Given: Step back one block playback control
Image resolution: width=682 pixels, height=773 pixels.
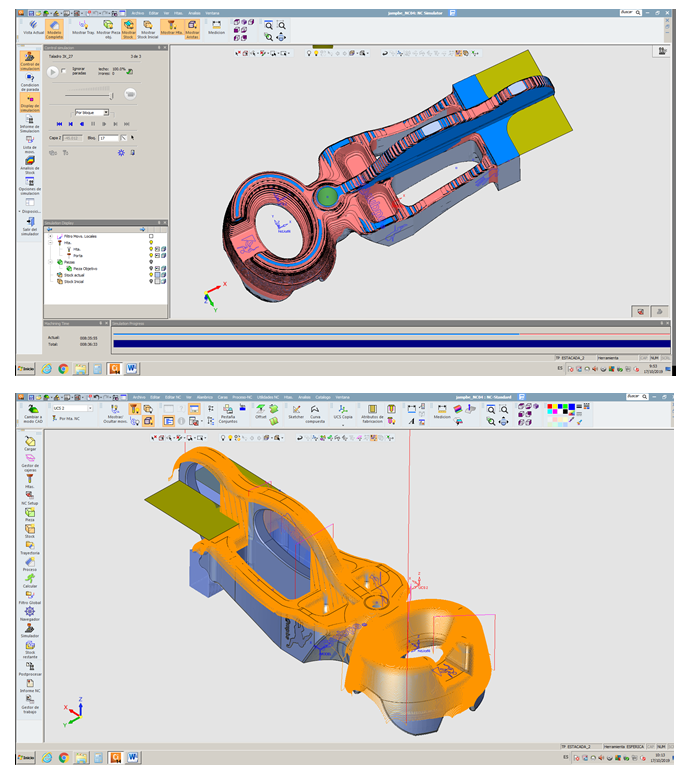Looking at the screenshot, I should (71, 124).
